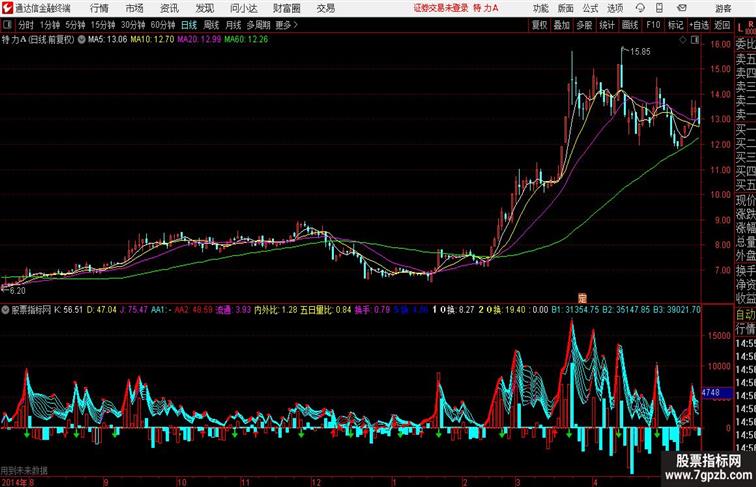Switch to the 15分钟 period tab

(x=103, y=25)
